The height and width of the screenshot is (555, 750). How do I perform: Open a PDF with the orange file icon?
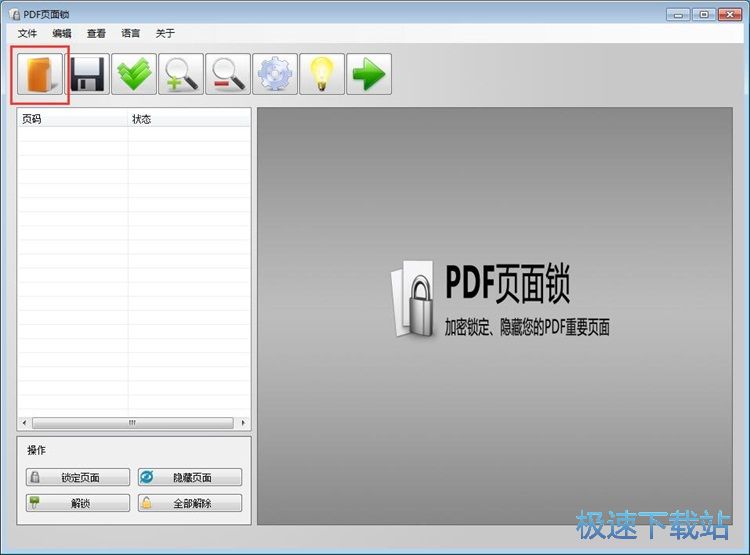coord(40,74)
